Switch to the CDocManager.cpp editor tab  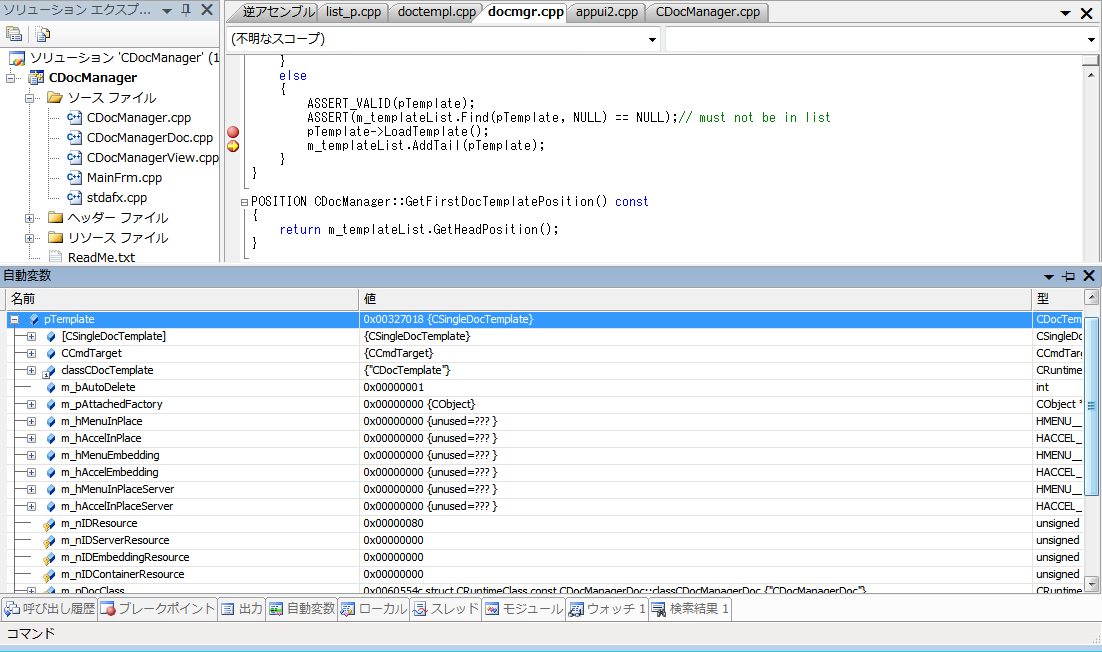[708, 12]
